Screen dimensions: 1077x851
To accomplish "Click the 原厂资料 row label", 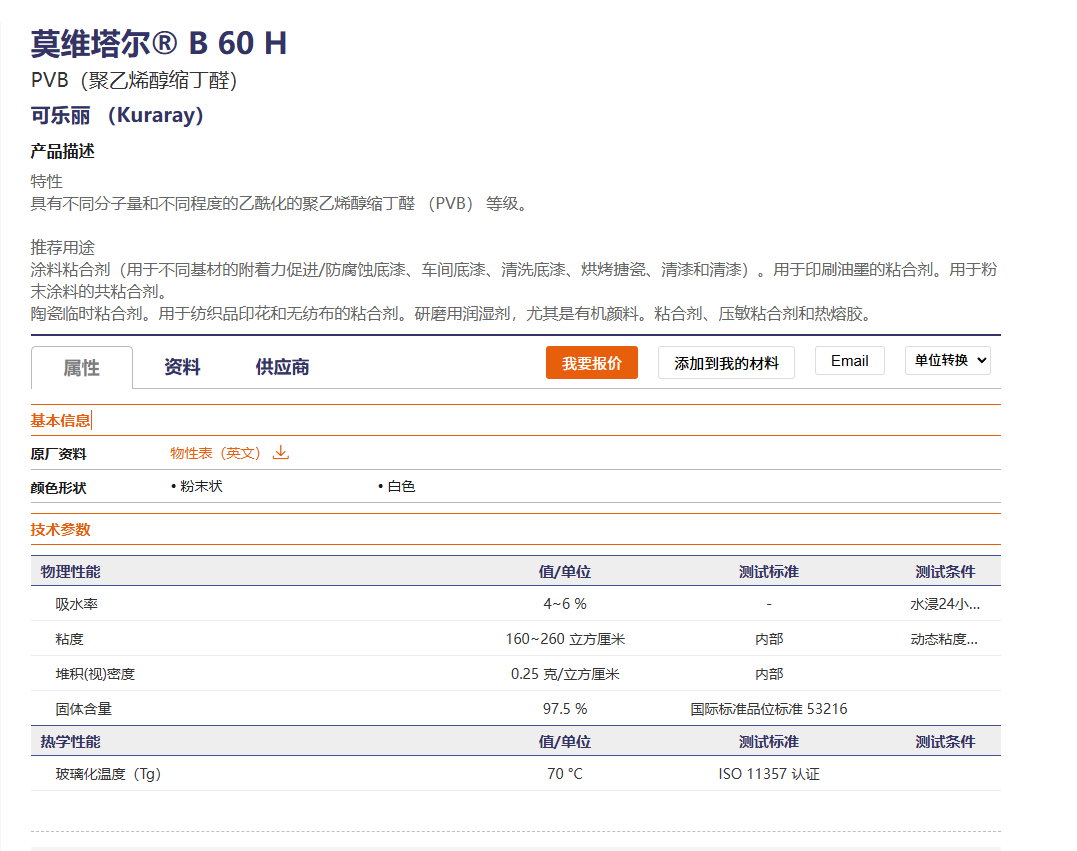I will point(58,454).
